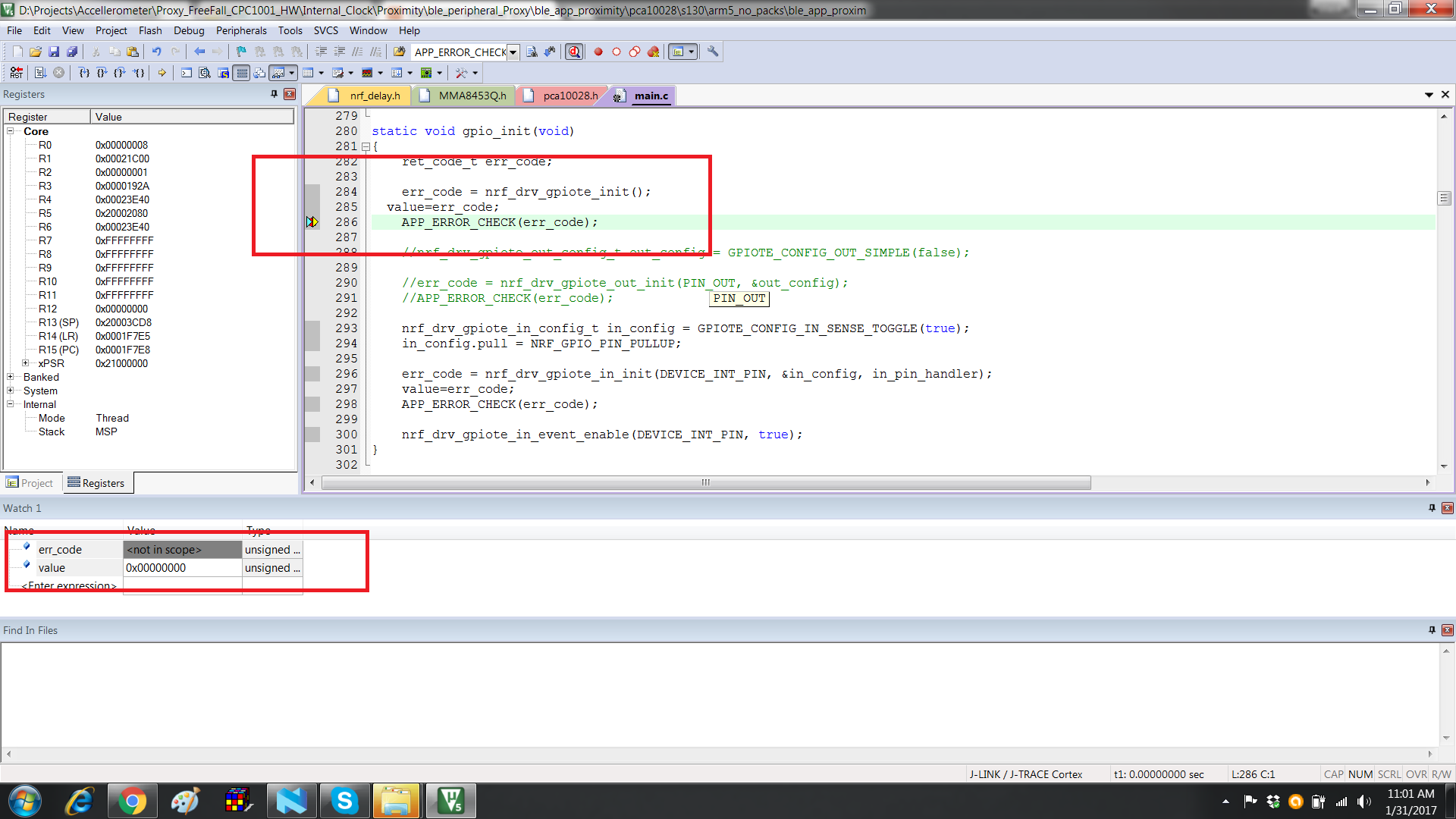
Task: Step over current line
Action: tap(102, 73)
